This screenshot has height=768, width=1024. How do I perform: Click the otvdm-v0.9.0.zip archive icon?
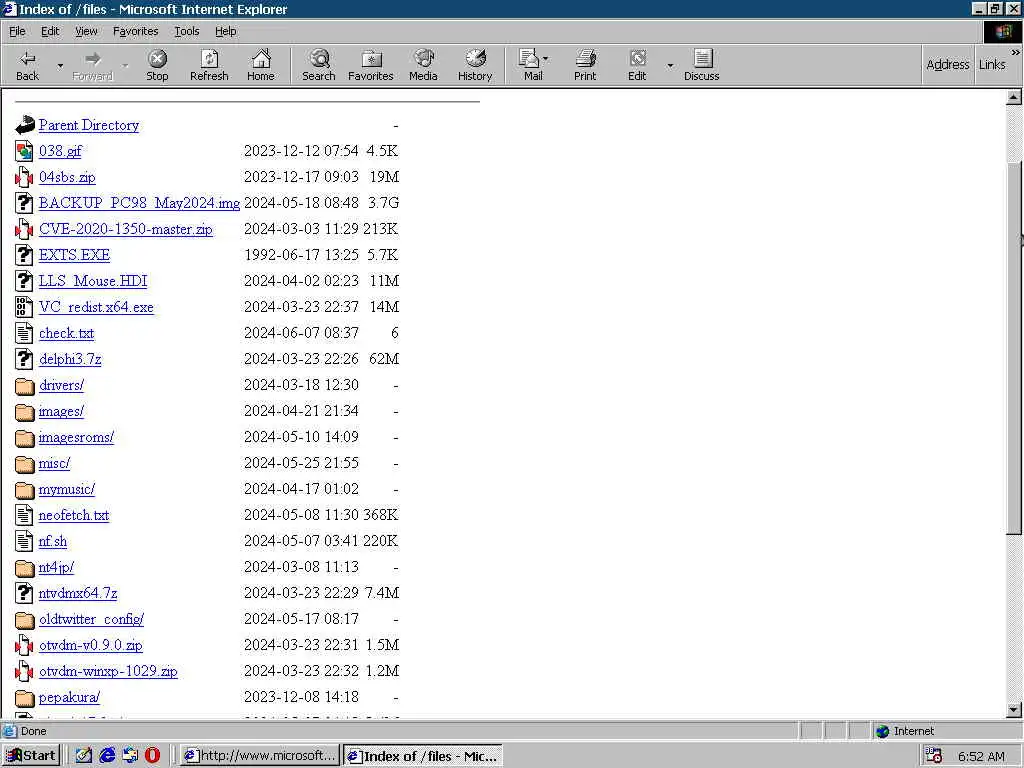[24, 645]
